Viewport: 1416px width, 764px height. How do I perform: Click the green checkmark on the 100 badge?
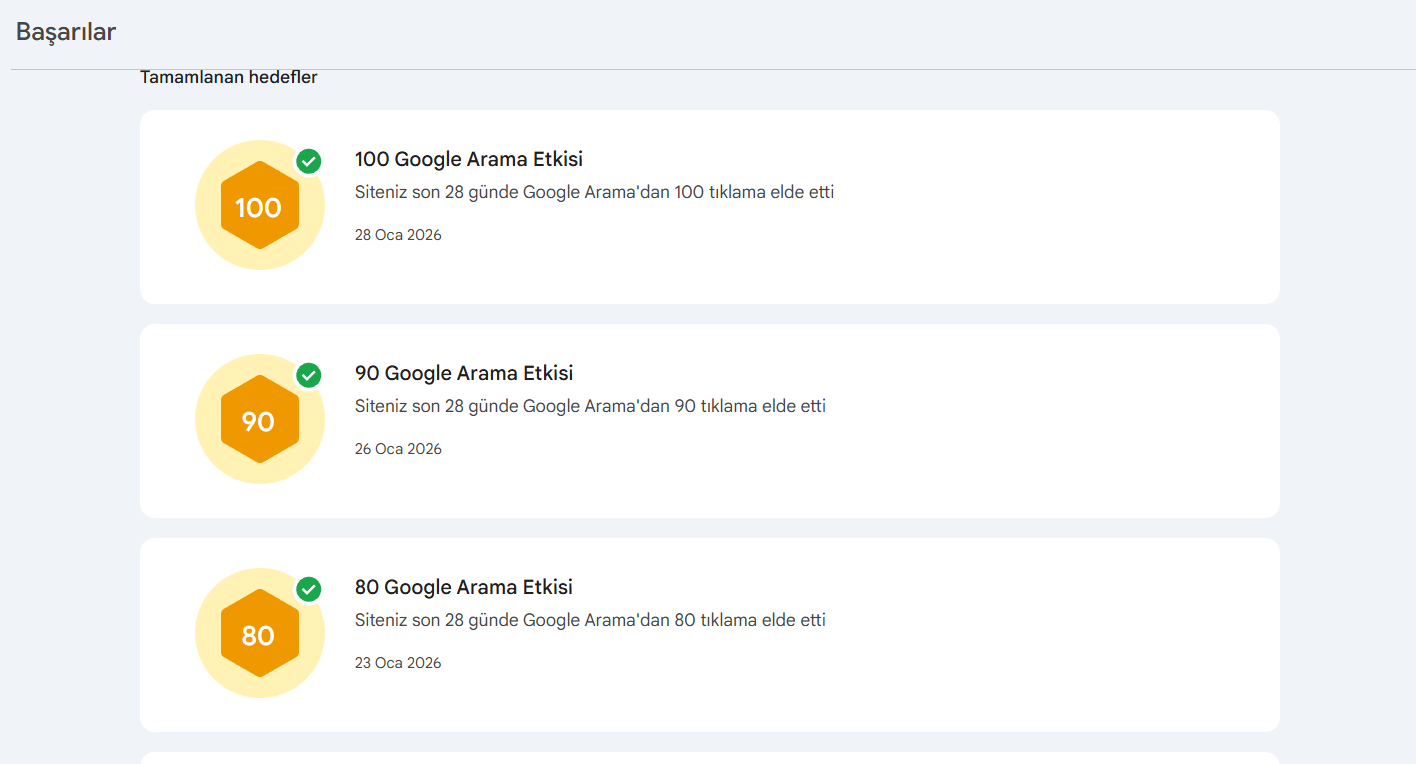point(309,161)
